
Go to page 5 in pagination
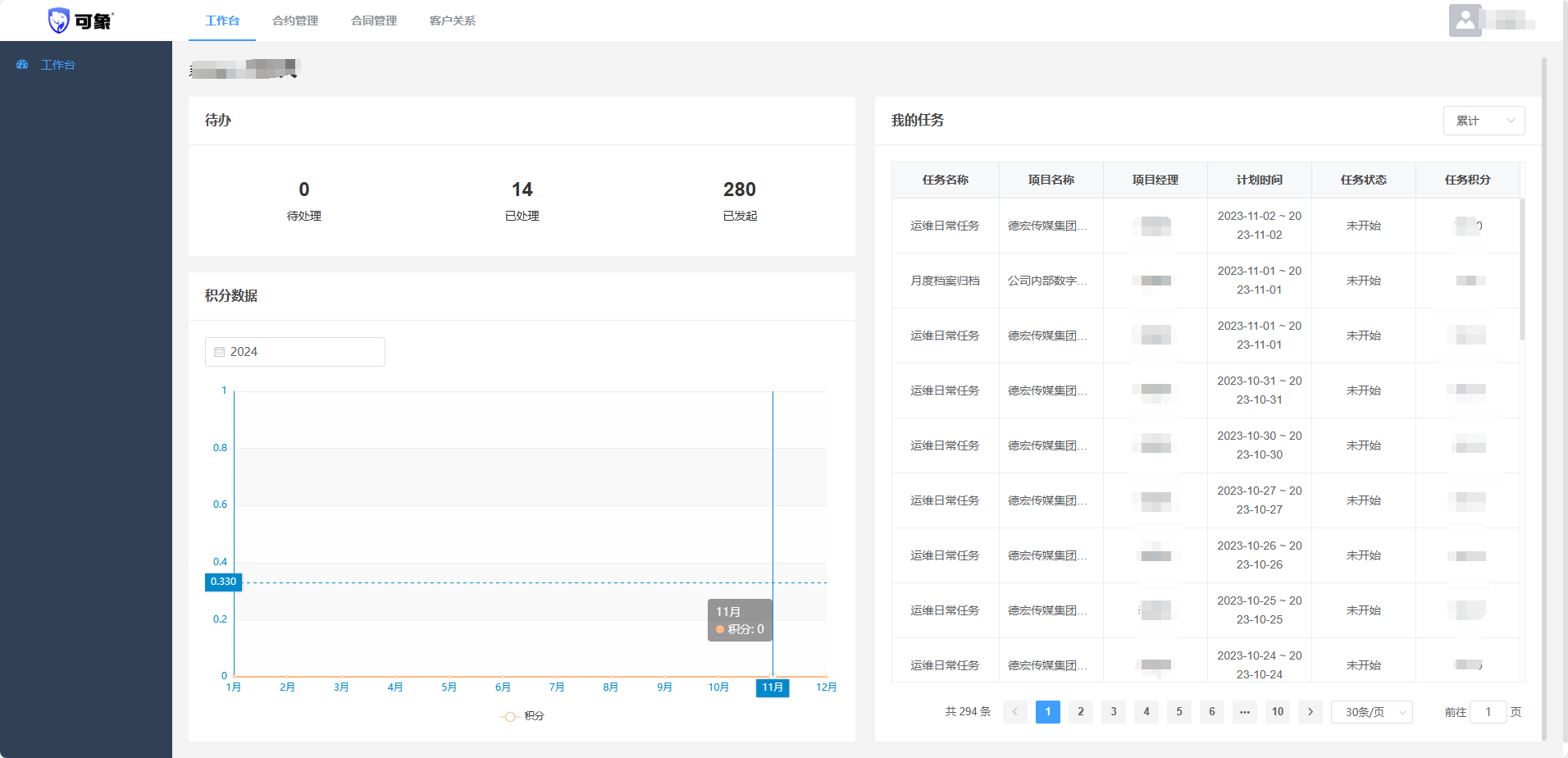pyautogui.click(x=1179, y=712)
